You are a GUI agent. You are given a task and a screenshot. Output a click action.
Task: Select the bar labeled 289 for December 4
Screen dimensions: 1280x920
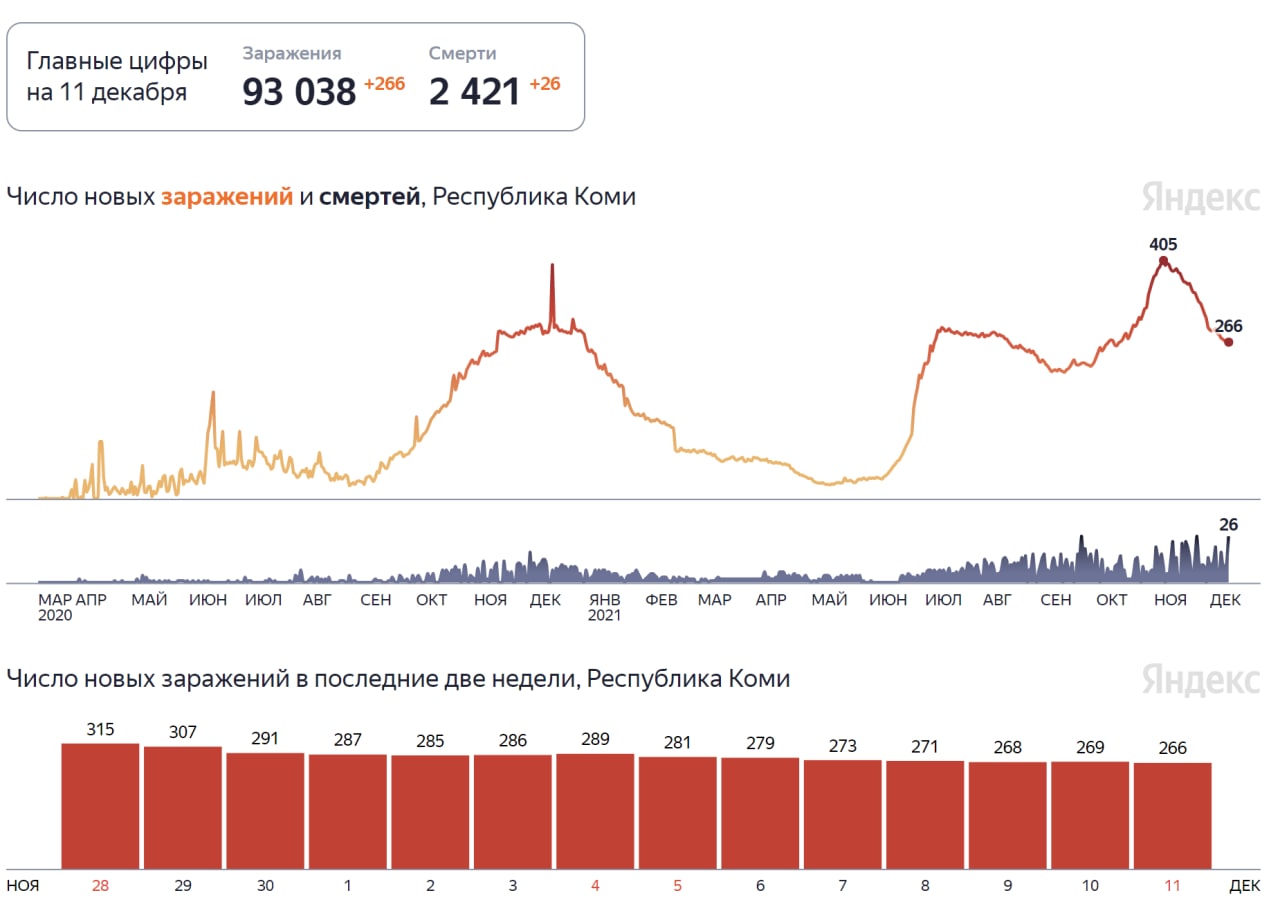pos(595,811)
